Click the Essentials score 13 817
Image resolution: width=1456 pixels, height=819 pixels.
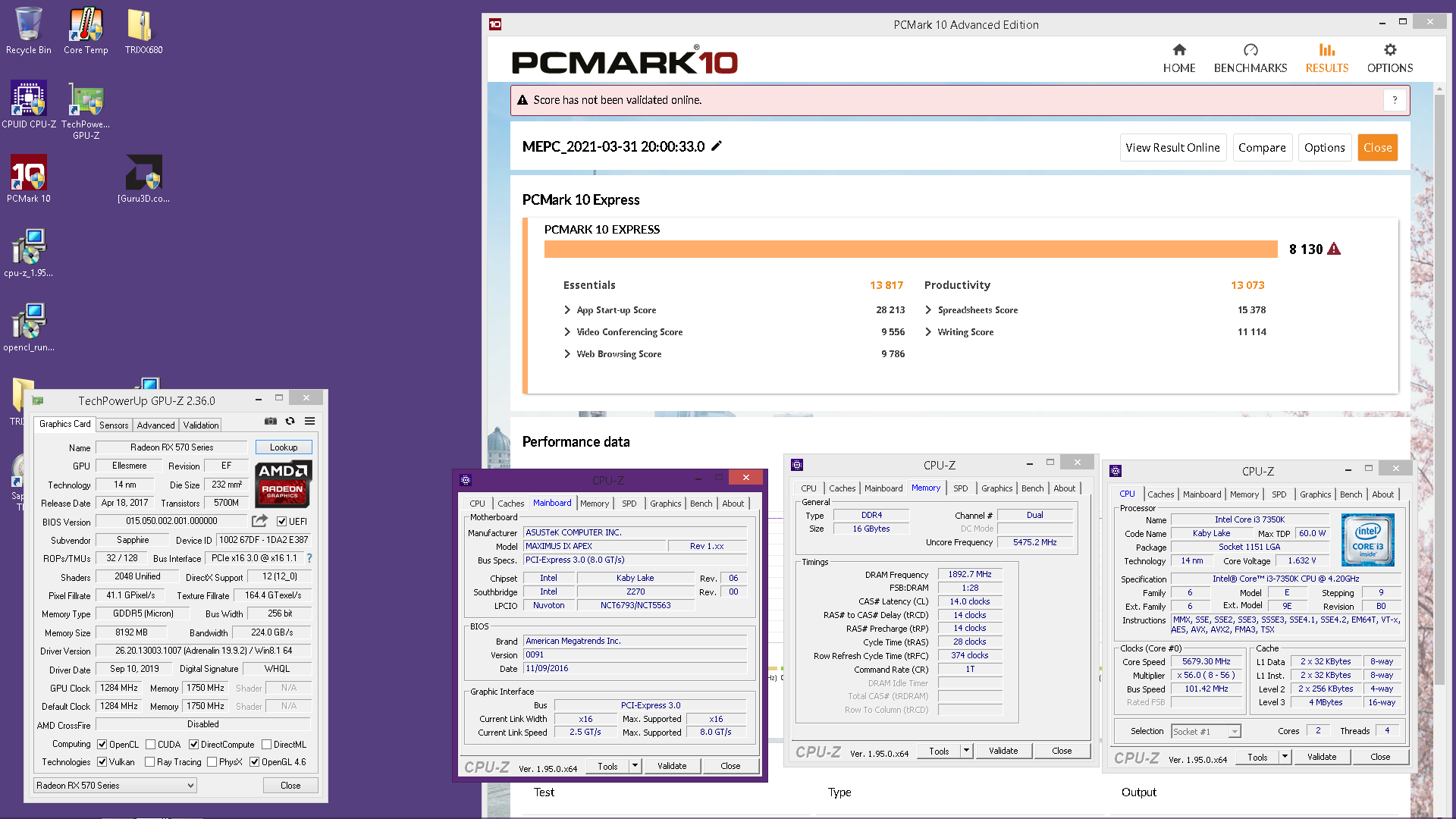pos(886,285)
